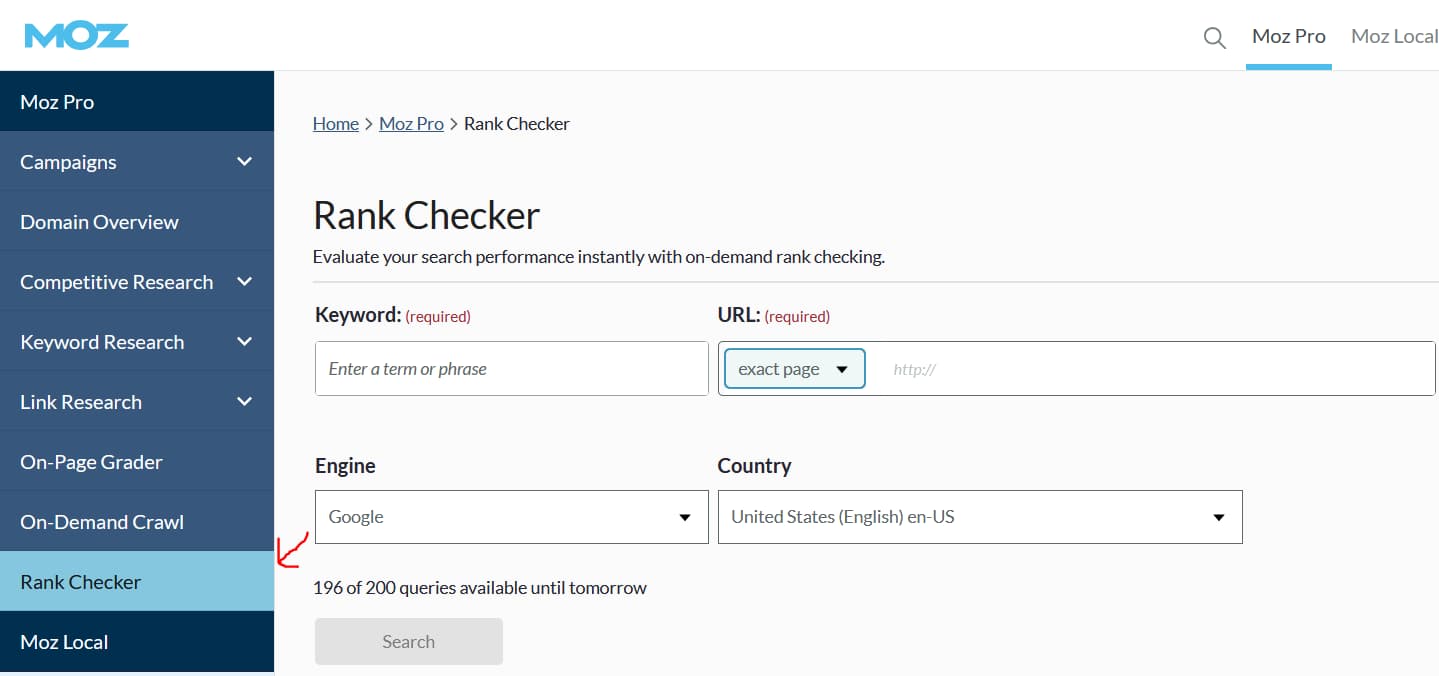The image size is (1439, 676).
Task: Switch to the Moz Local tab
Action: [1394, 37]
